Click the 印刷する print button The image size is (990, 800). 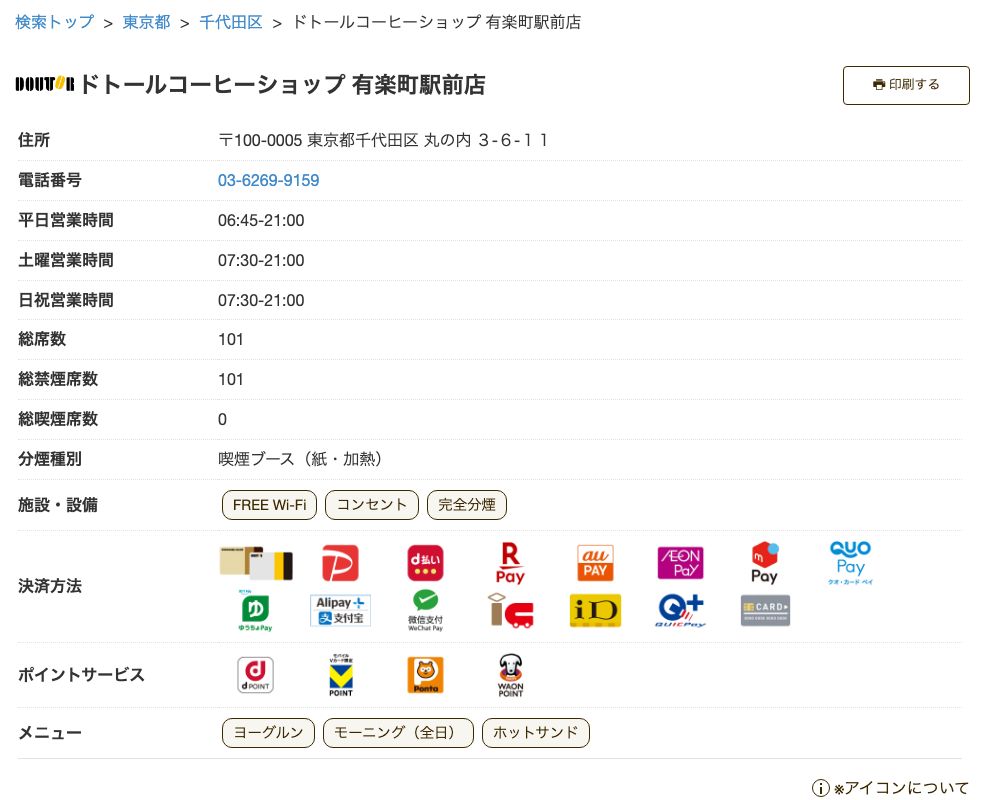point(906,85)
